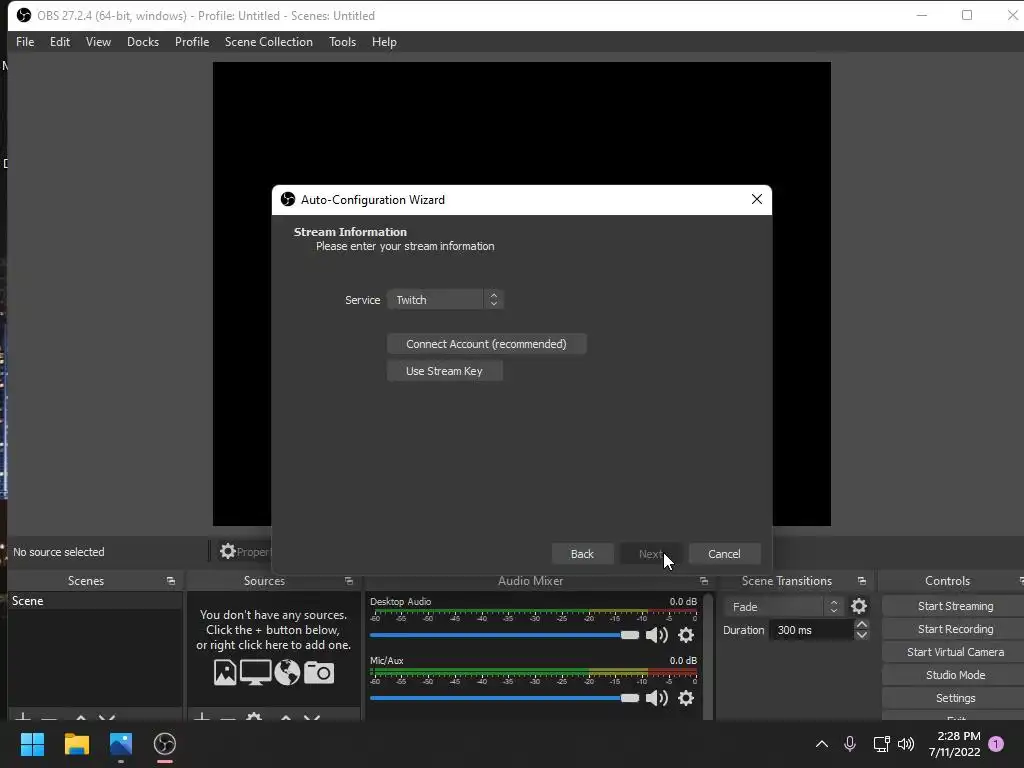Viewport: 1024px width, 768px height.
Task: Open the clock showing 2:28 PM
Action: 954,744
